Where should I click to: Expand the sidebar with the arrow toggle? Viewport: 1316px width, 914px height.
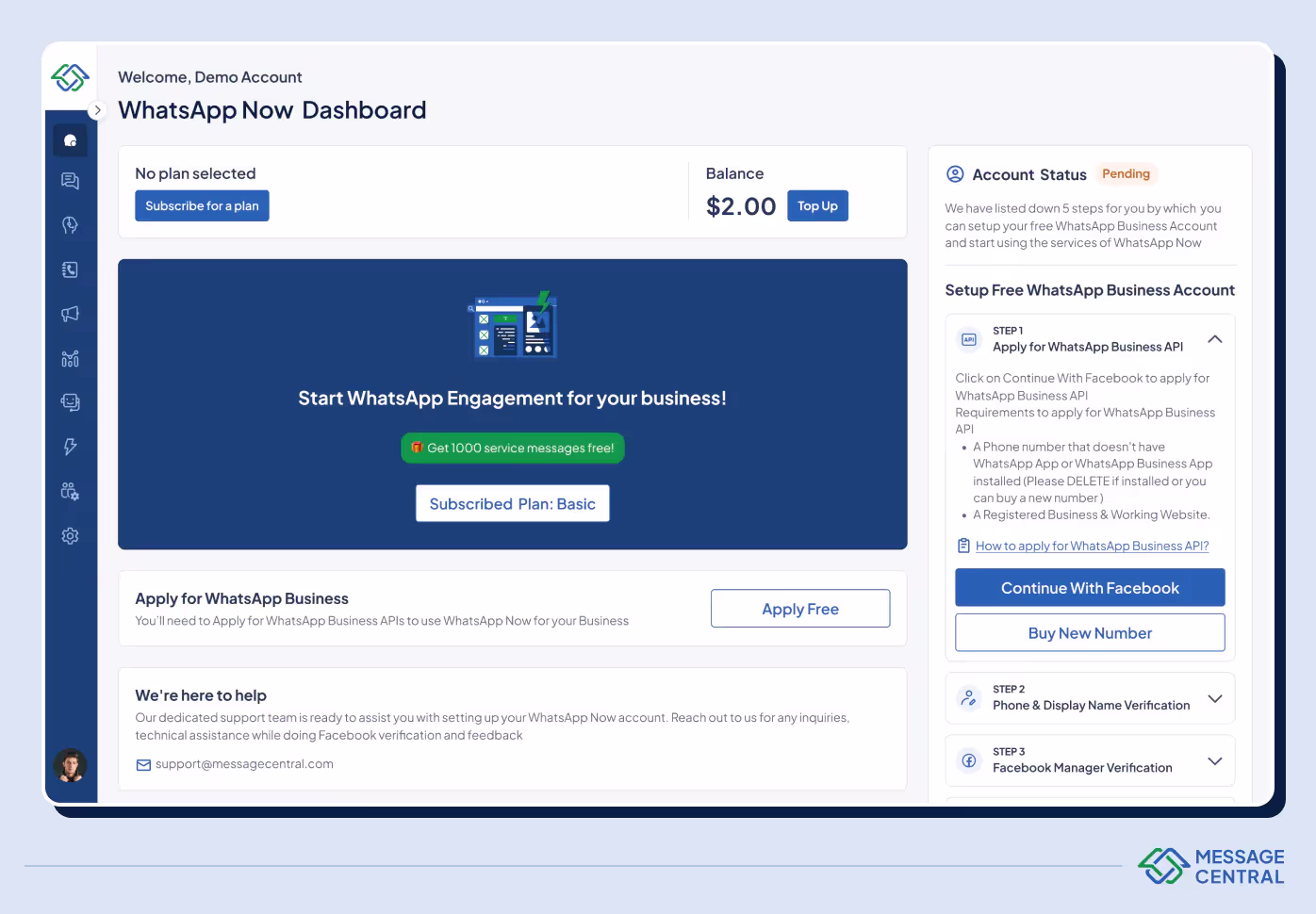(97, 110)
